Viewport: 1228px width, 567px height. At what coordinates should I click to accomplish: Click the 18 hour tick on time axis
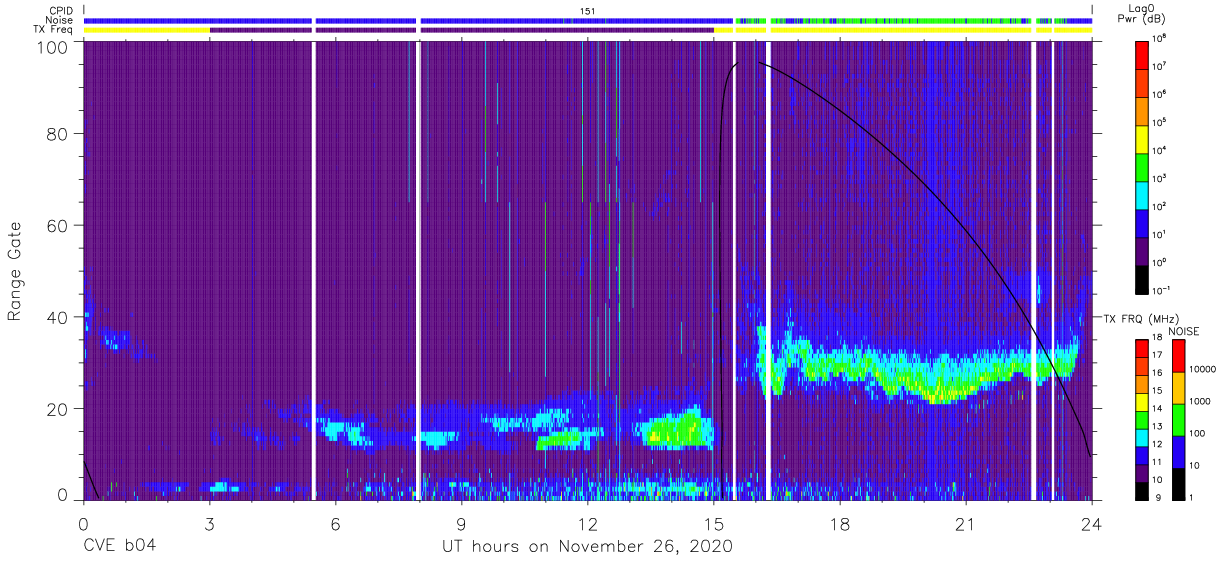(840, 523)
